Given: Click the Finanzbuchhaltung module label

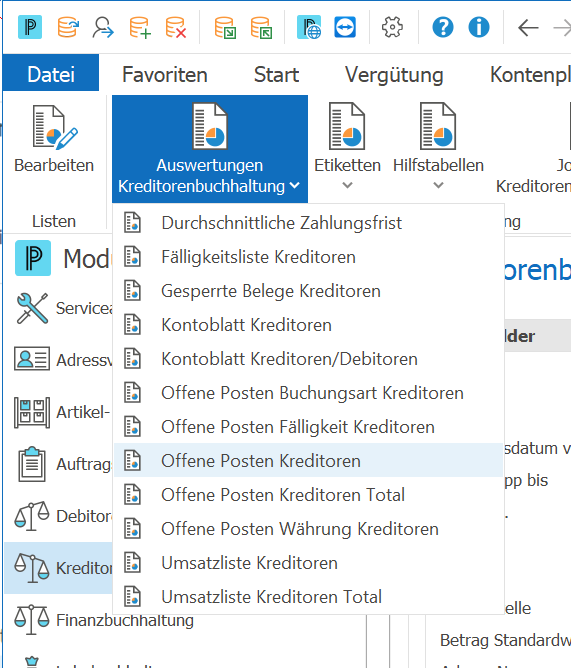Looking at the screenshot, I should pyautogui.click(x=125, y=620).
